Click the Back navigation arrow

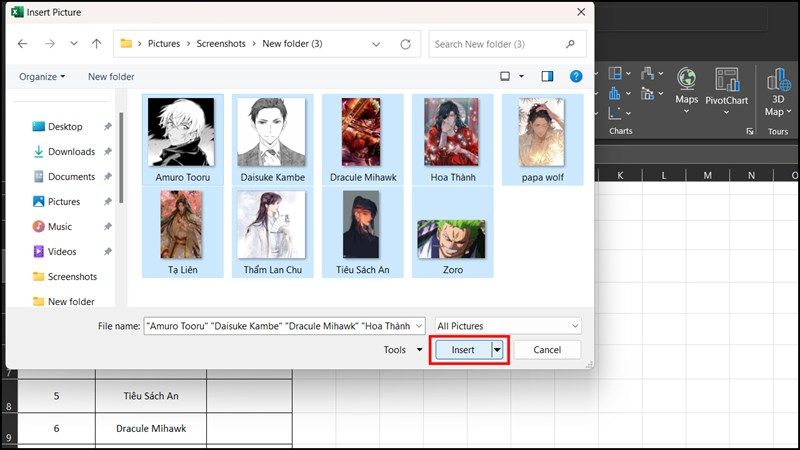point(22,44)
